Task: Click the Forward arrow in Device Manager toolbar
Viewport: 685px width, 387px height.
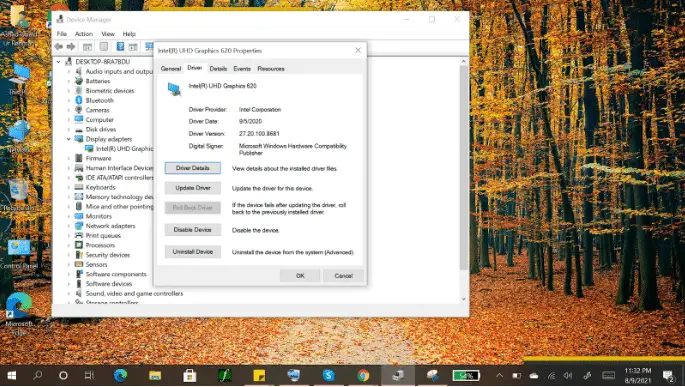Action: point(71,46)
